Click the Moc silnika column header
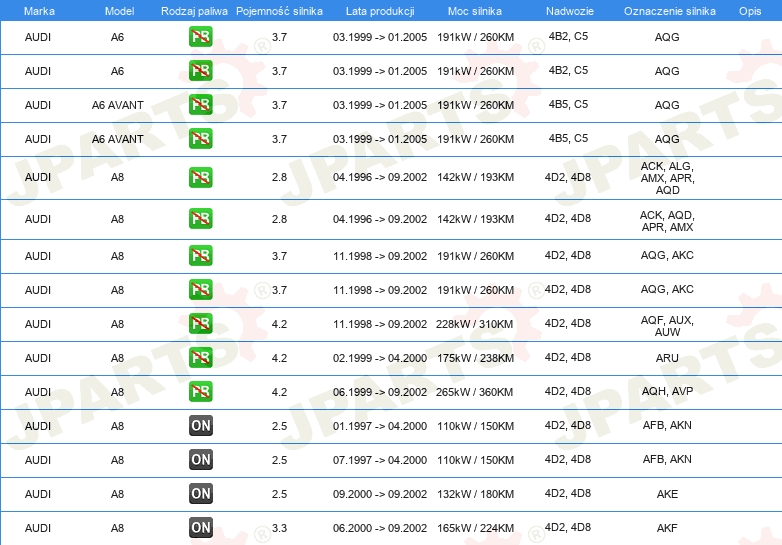The image size is (782, 545). point(475,11)
